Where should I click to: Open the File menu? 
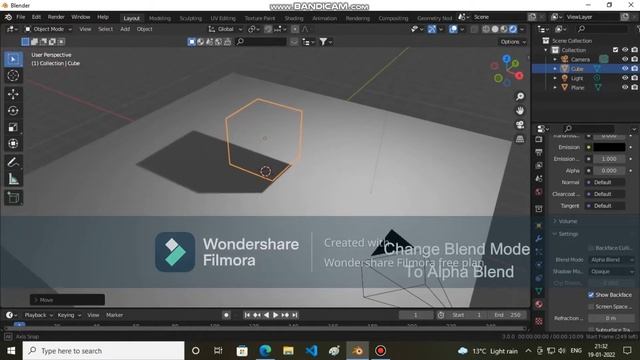[x=21, y=17]
